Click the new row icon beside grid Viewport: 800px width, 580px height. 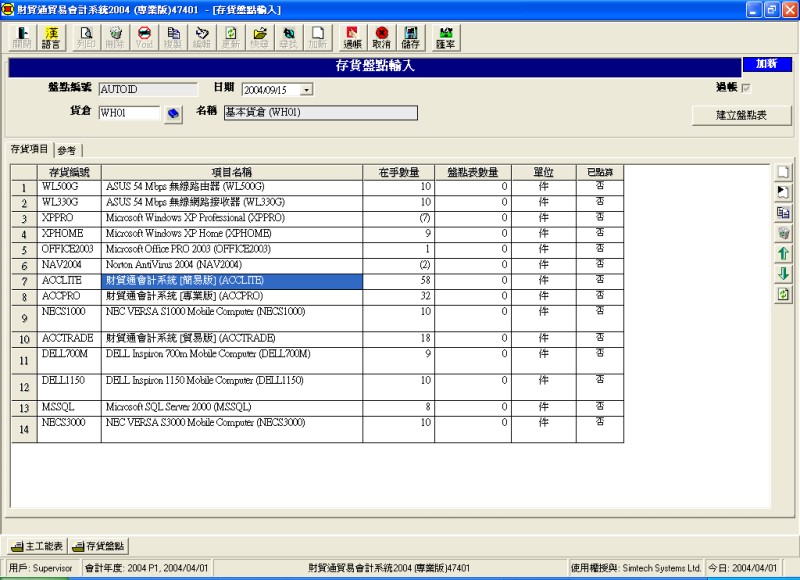tap(783, 172)
